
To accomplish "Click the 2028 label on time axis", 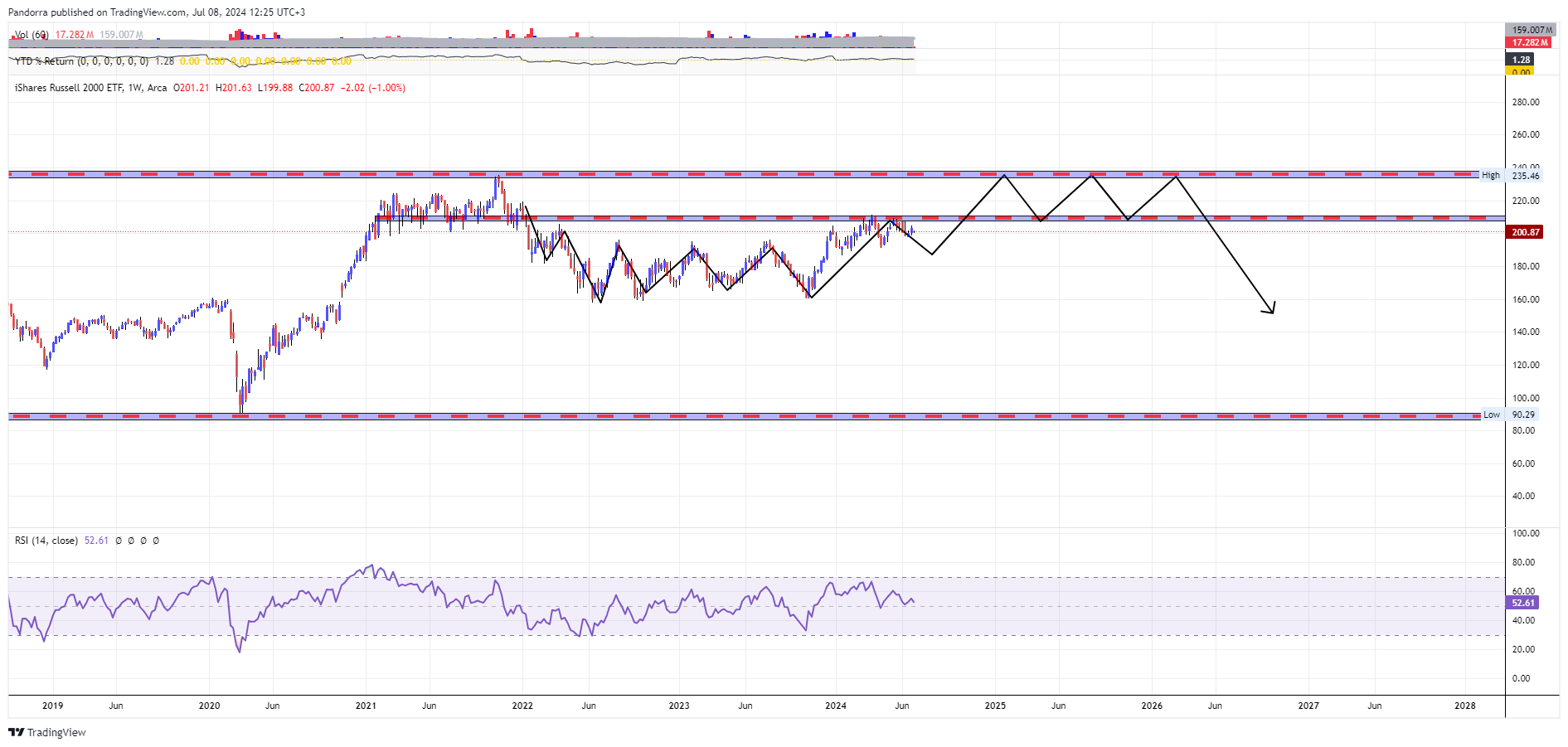I will coord(1465,706).
